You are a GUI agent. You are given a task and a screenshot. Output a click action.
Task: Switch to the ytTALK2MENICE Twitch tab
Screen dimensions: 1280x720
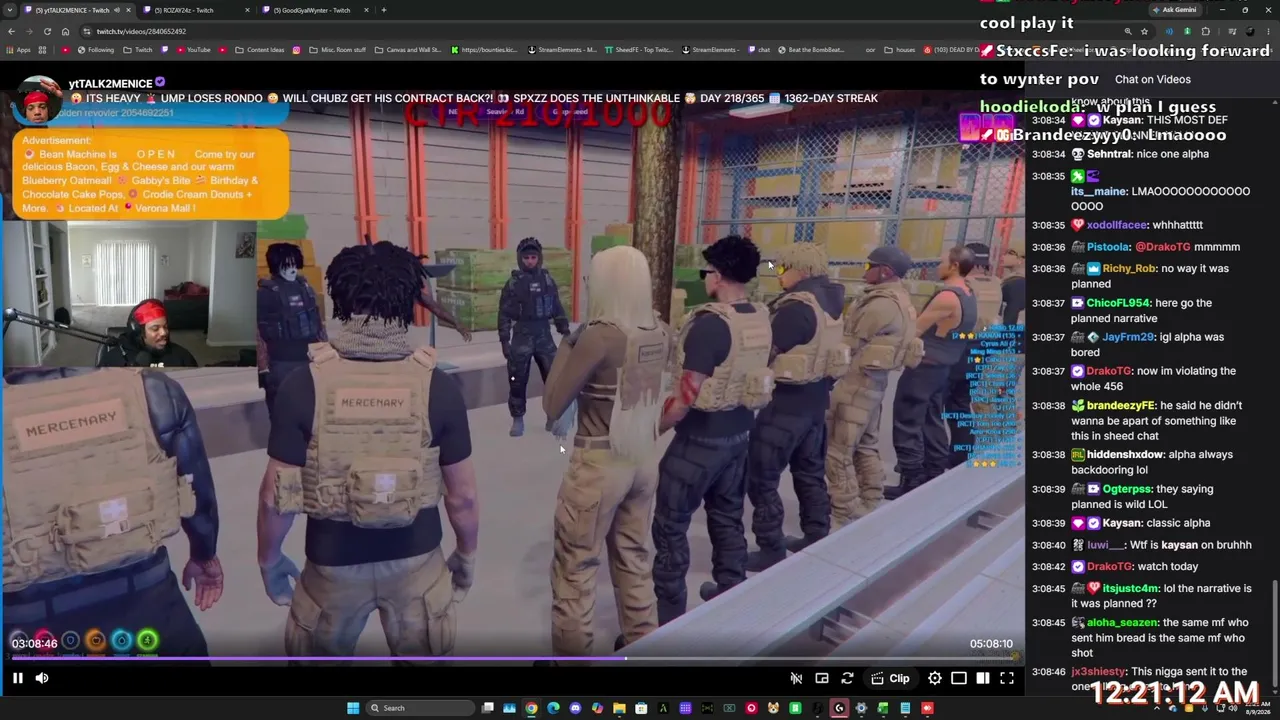tap(77, 10)
